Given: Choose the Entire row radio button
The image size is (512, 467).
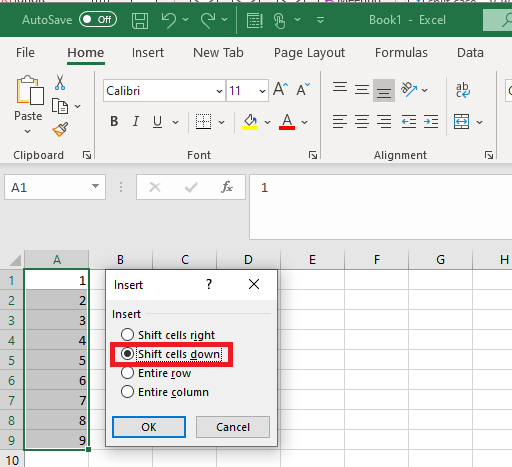Looking at the screenshot, I should tap(156, 373).
